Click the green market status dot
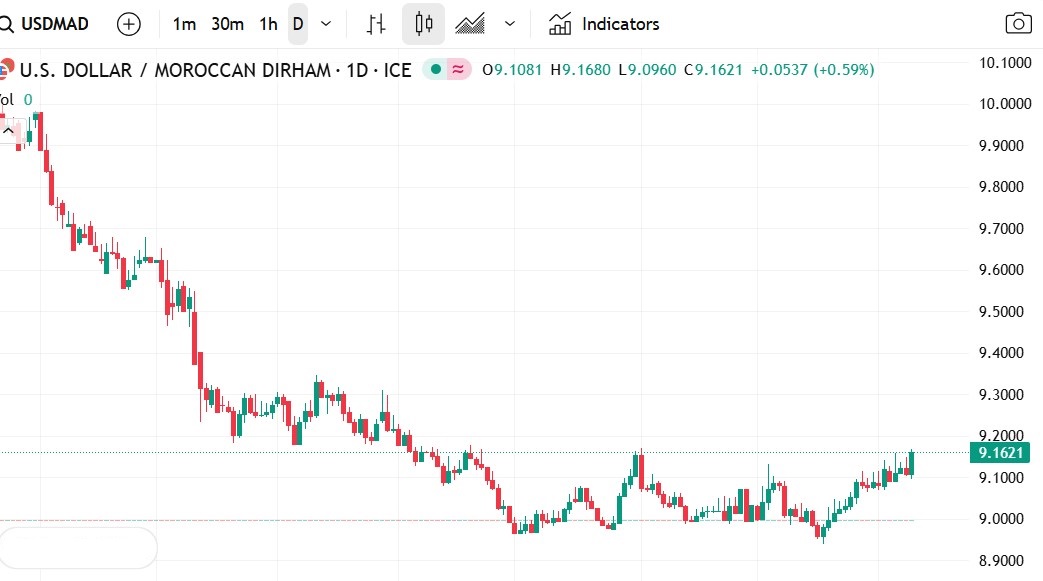 coord(436,70)
